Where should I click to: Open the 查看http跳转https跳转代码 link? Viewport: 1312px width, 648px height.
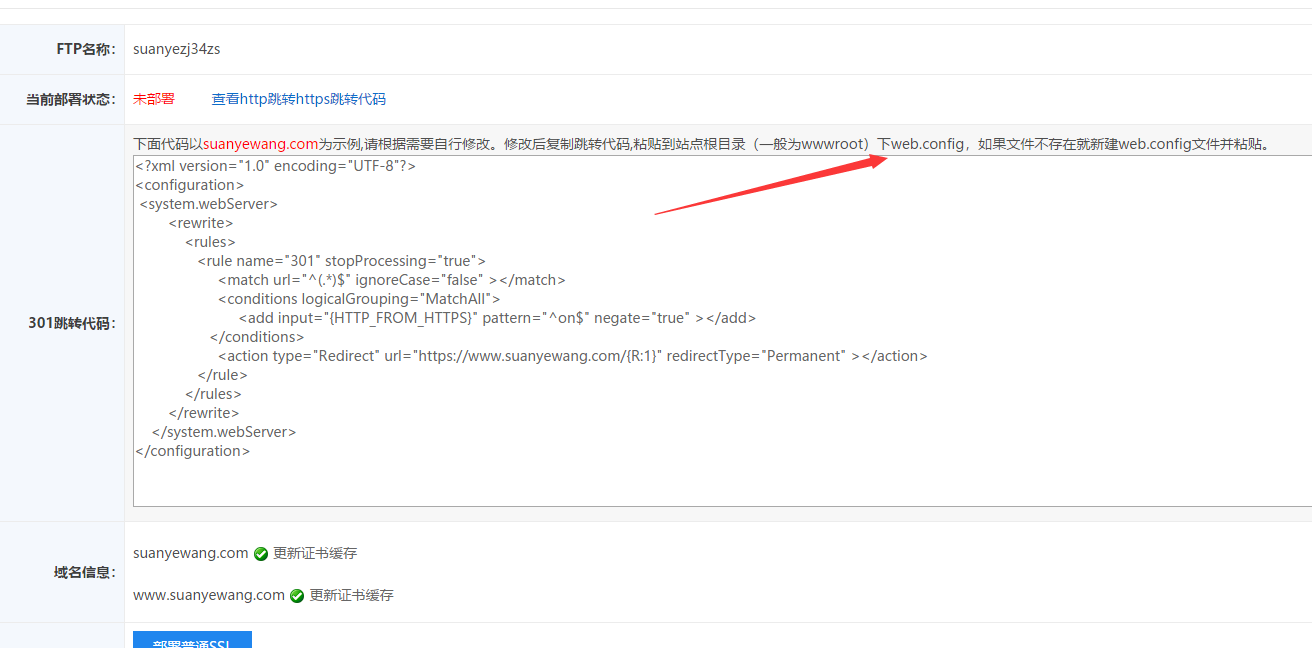(298, 99)
